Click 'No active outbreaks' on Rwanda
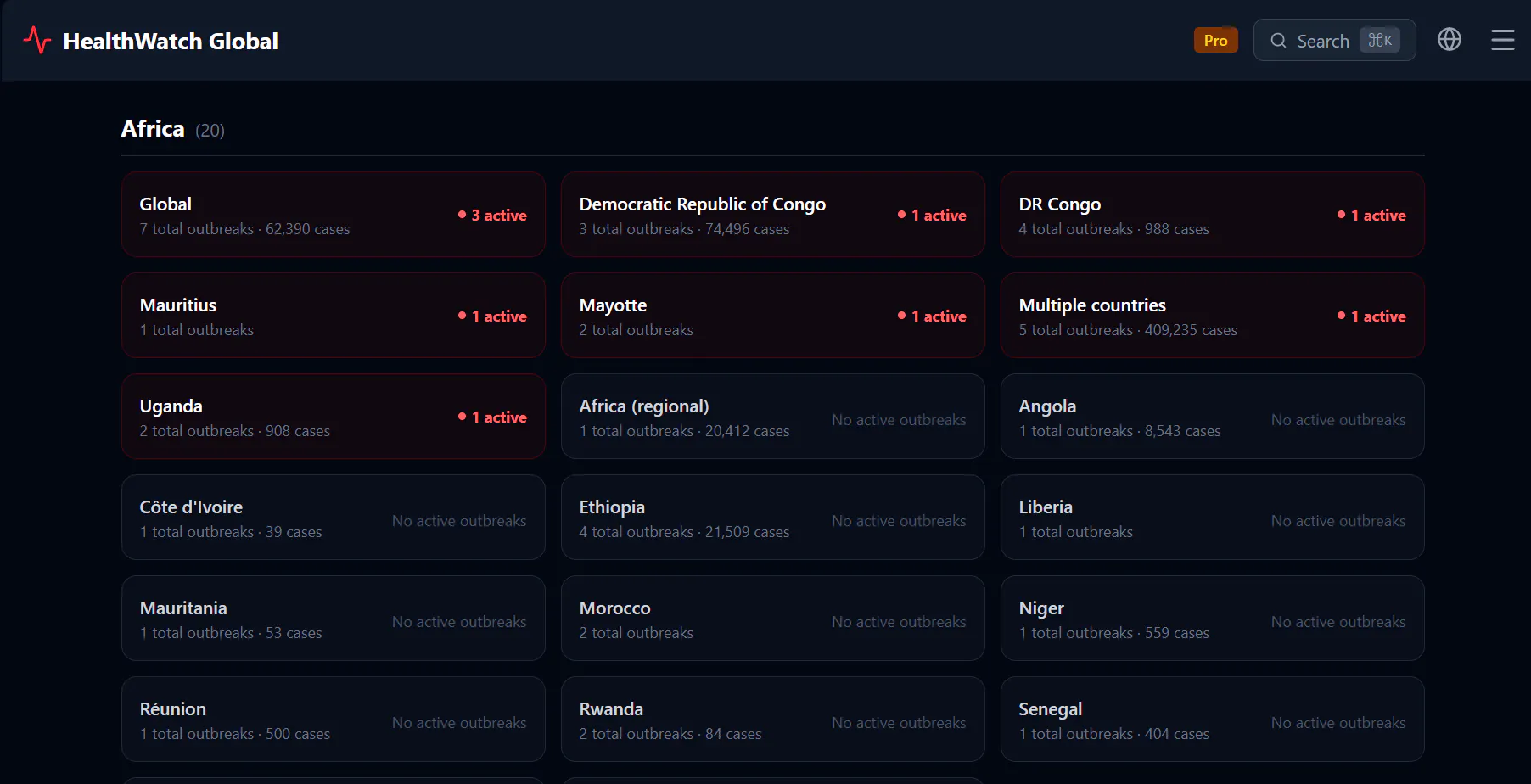The width and height of the screenshot is (1531, 784). pos(899,723)
